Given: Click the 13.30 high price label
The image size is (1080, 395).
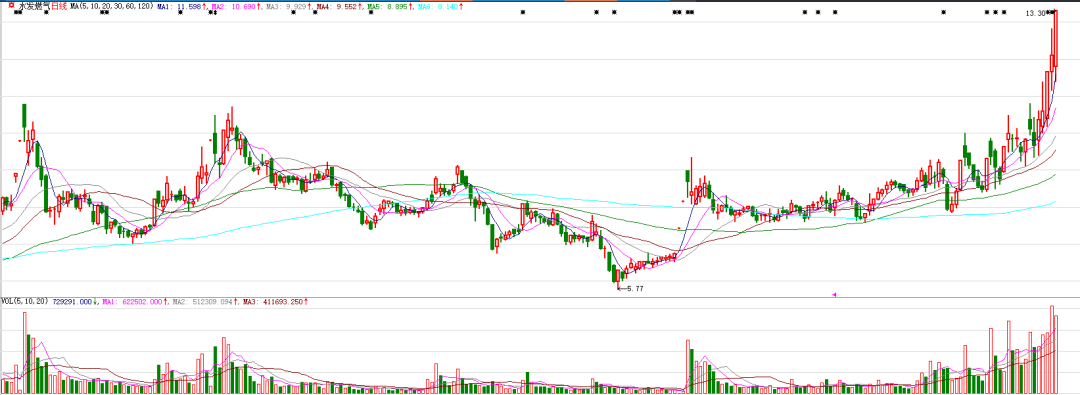Looking at the screenshot, I should tap(1035, 13).
